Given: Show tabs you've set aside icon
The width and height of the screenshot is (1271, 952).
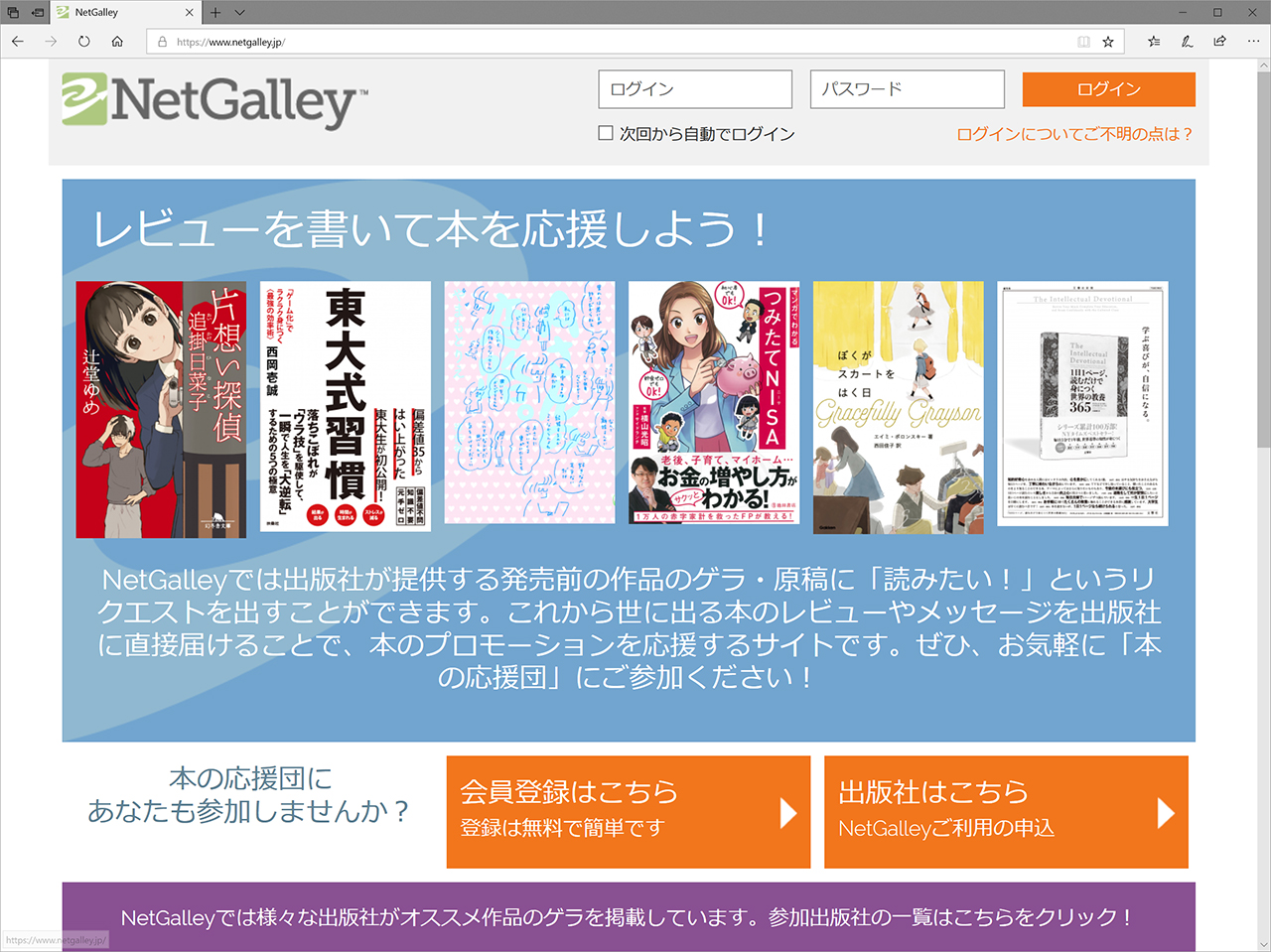Looking at the screenshot, I should tap(13, 13).
